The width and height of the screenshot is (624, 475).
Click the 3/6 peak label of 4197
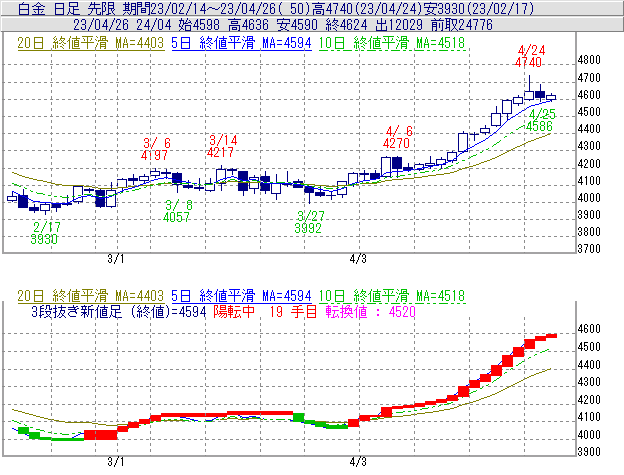[156, 149]
